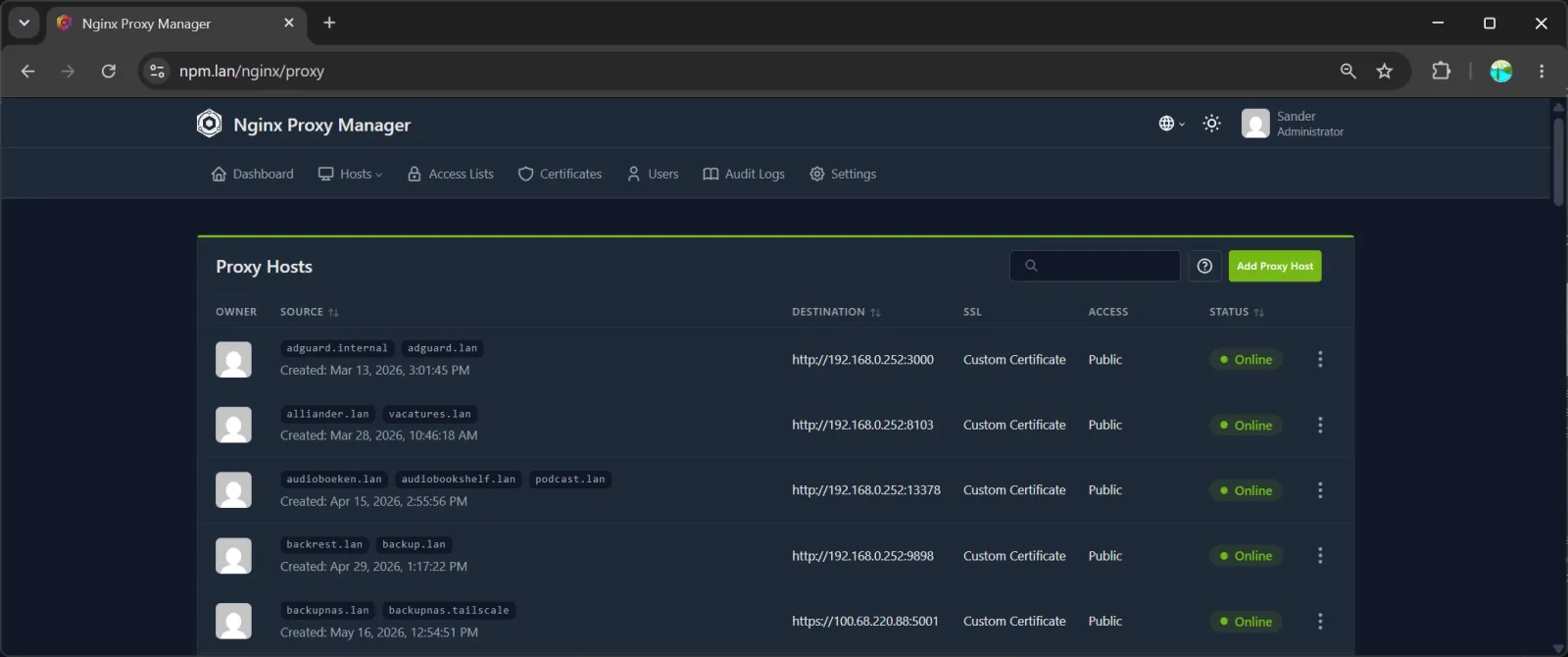
Task: Bookmark this page with star icon
Action: click(1385, 71)
